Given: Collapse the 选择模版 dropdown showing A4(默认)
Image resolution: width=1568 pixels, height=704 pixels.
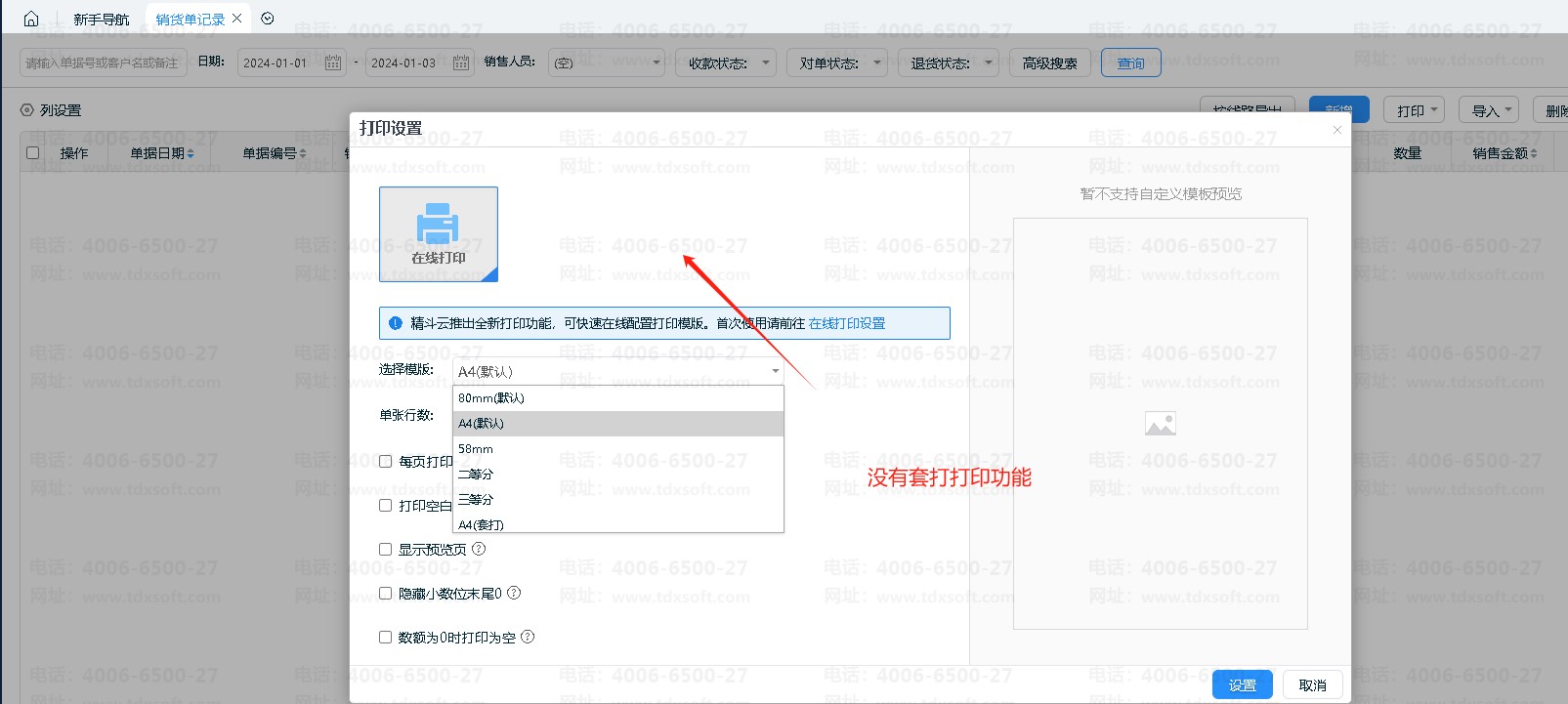Looking at the screenshot, I should point(775,371).
